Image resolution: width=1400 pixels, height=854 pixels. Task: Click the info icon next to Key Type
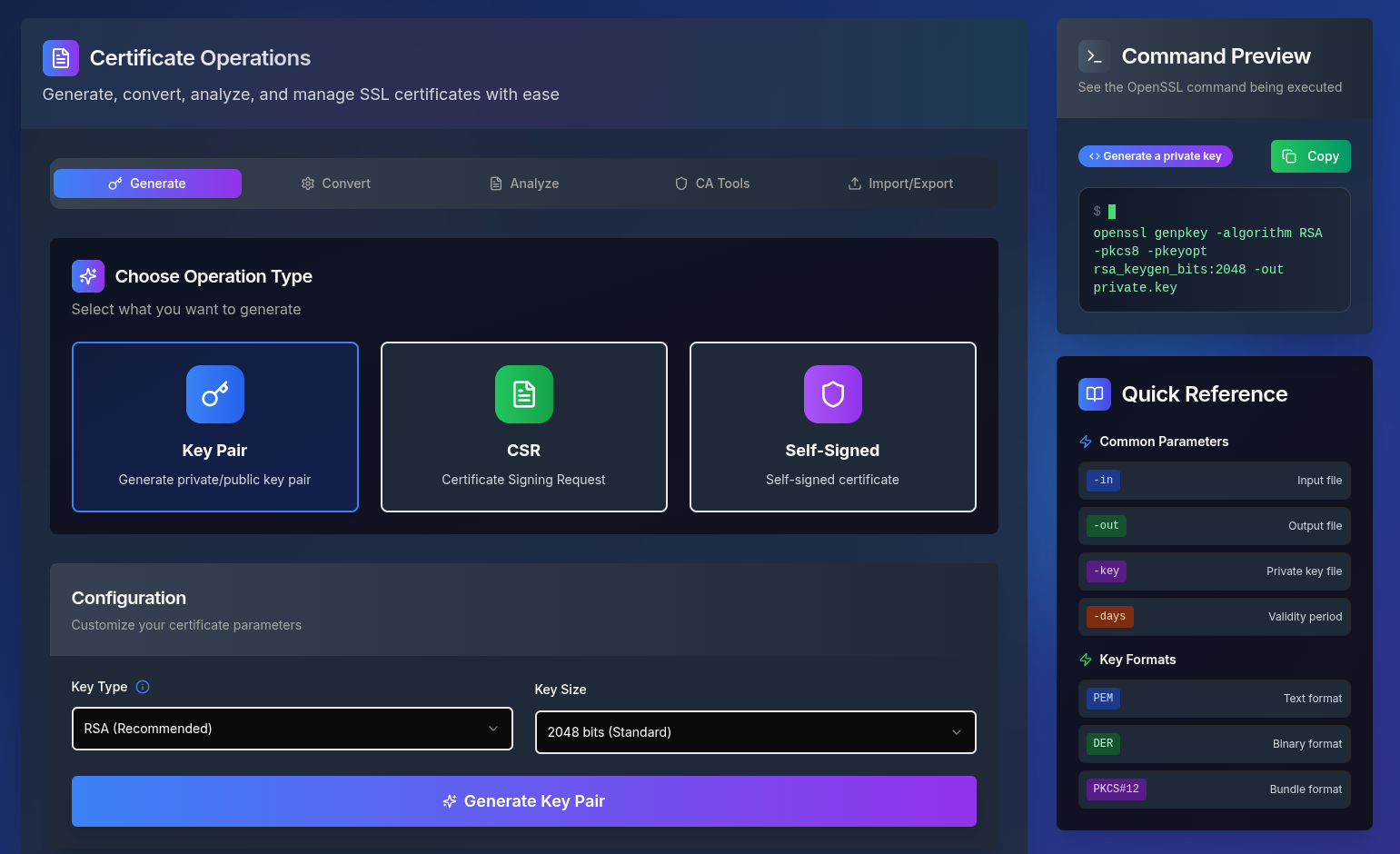(142, 687)
